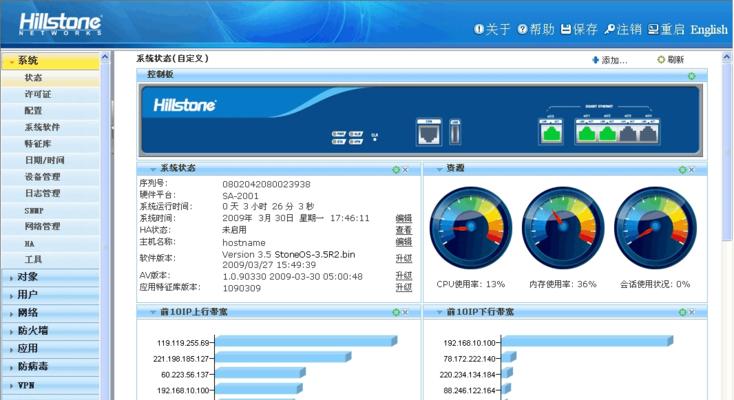
Task: Click the green settings icon on 前10IP下行带宽 panel
Action: tap(682, 312)
